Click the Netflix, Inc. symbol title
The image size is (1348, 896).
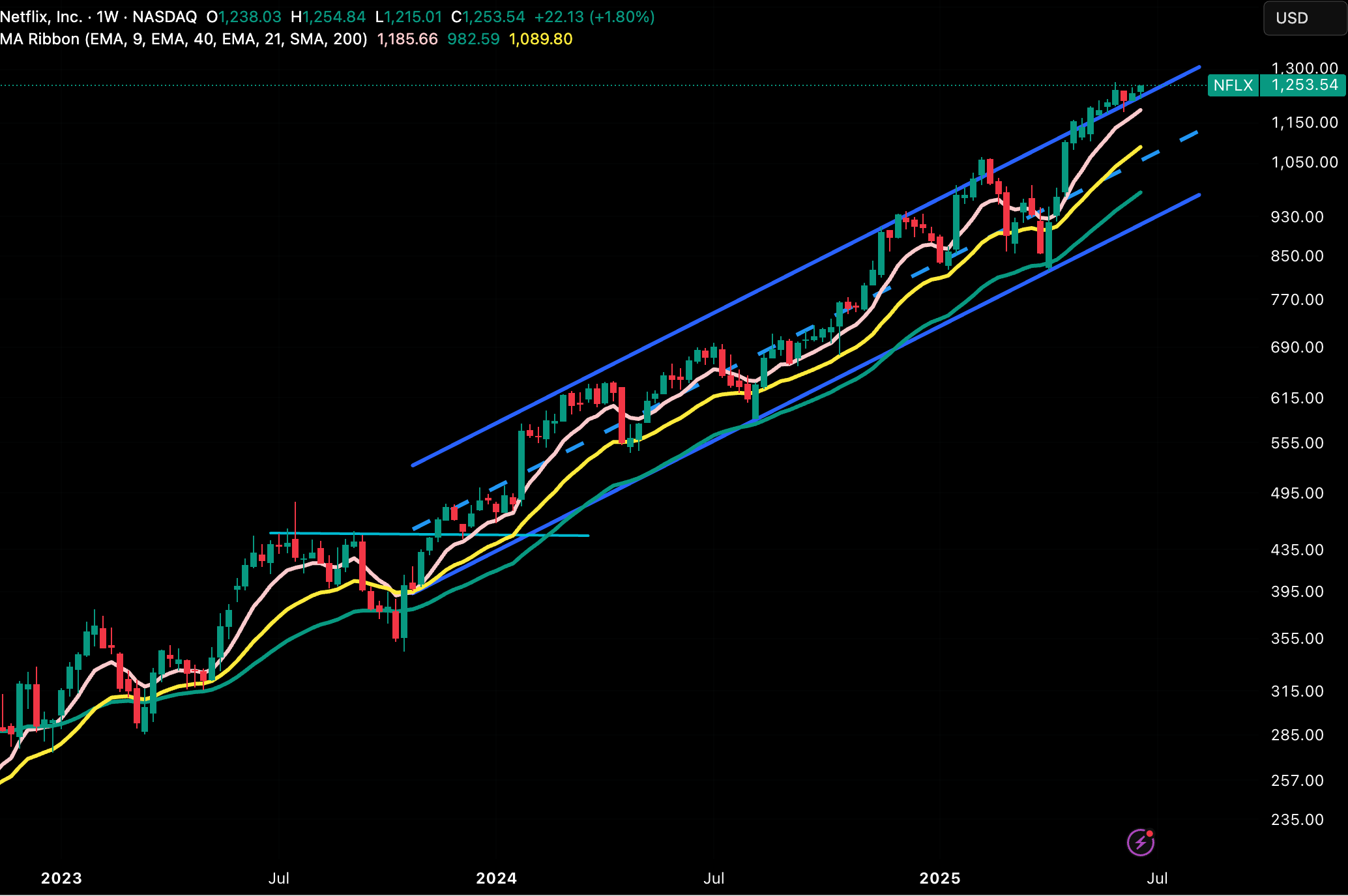[x=41, y=17]
